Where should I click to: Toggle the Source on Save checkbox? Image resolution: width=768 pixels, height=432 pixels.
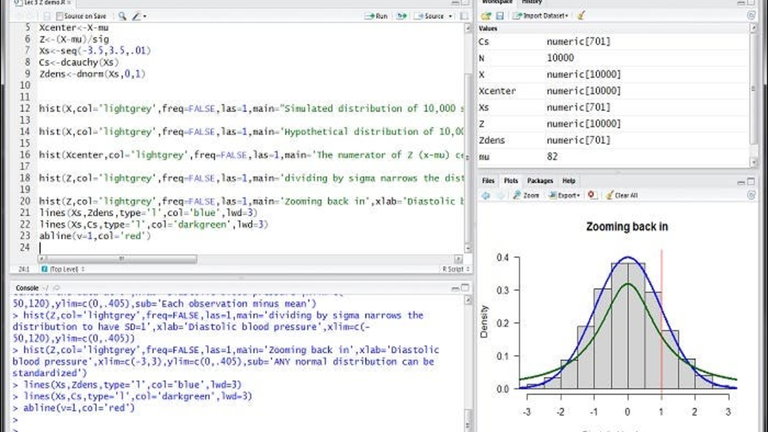pyautogui.click(x=60, y=16)
